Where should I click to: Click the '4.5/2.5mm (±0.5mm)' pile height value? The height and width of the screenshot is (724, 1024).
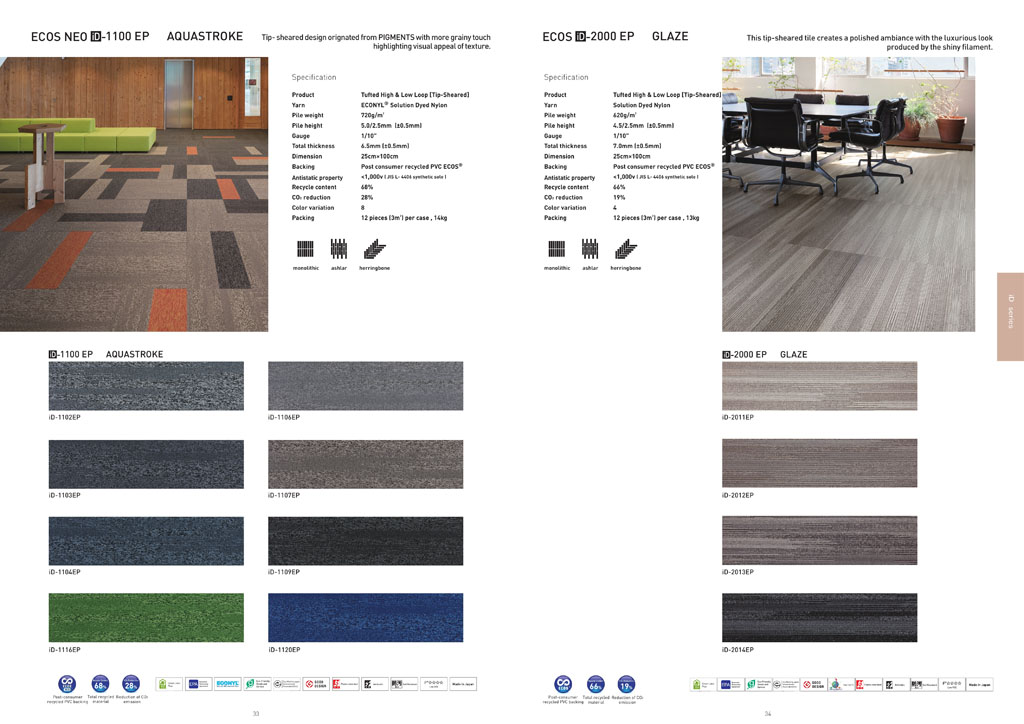coord(643,125)
